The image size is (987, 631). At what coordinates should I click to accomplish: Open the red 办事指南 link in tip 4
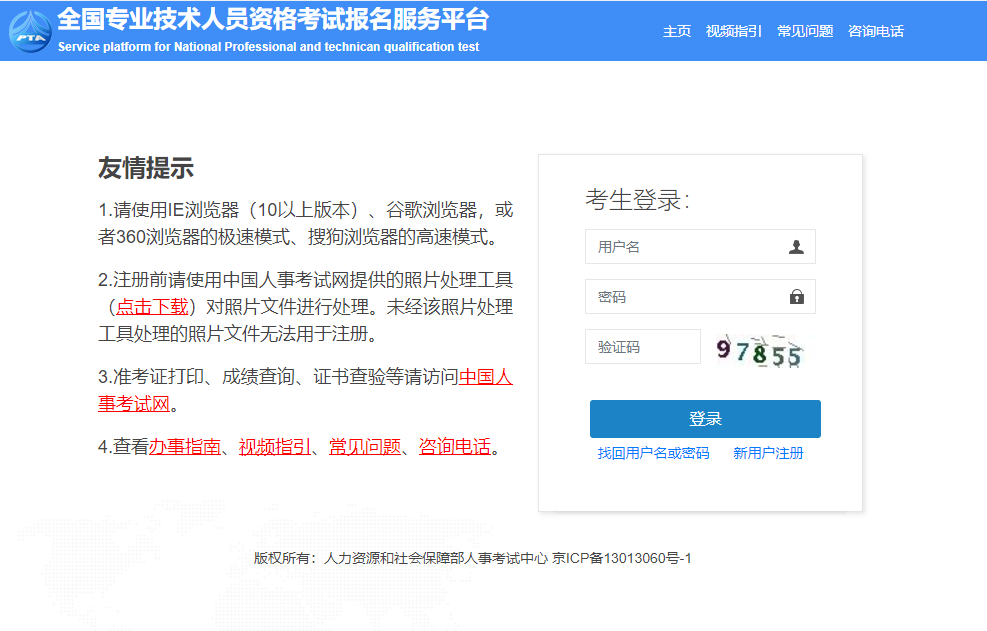click(185, 447)
